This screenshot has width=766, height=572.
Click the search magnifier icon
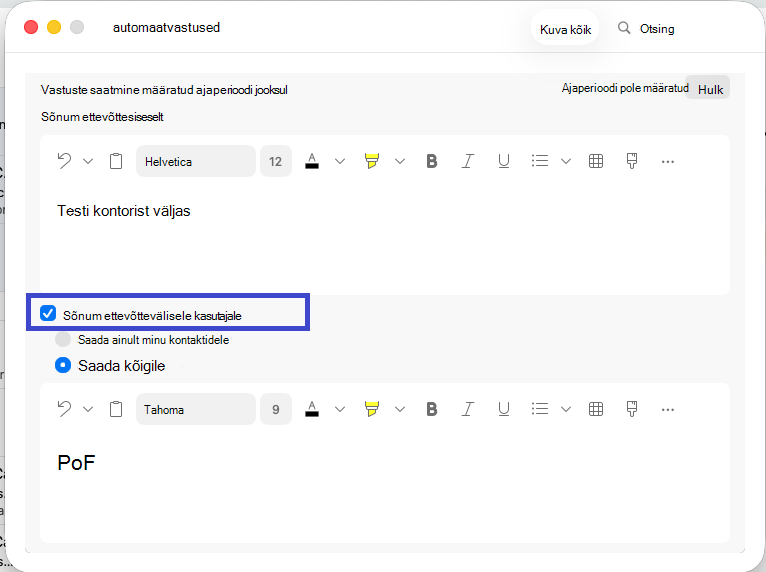(x=624, y=28)
